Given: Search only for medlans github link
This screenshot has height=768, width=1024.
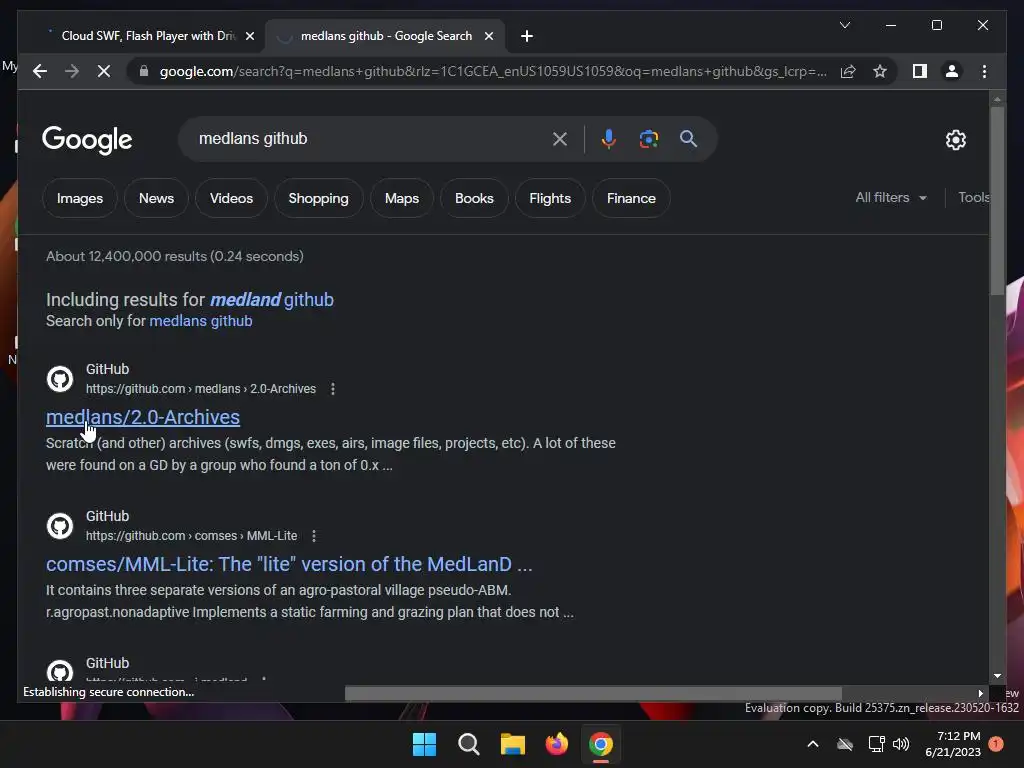Looking at the screenshot, I should coord(200,321).
